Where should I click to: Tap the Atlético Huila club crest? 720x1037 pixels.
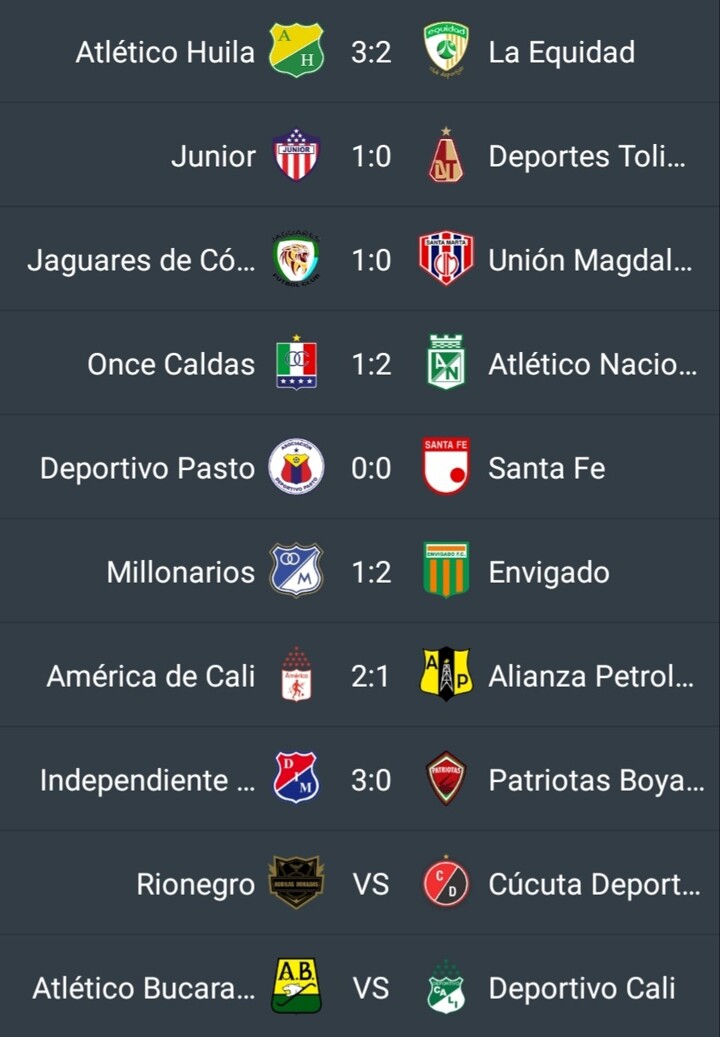click(296, 50)
